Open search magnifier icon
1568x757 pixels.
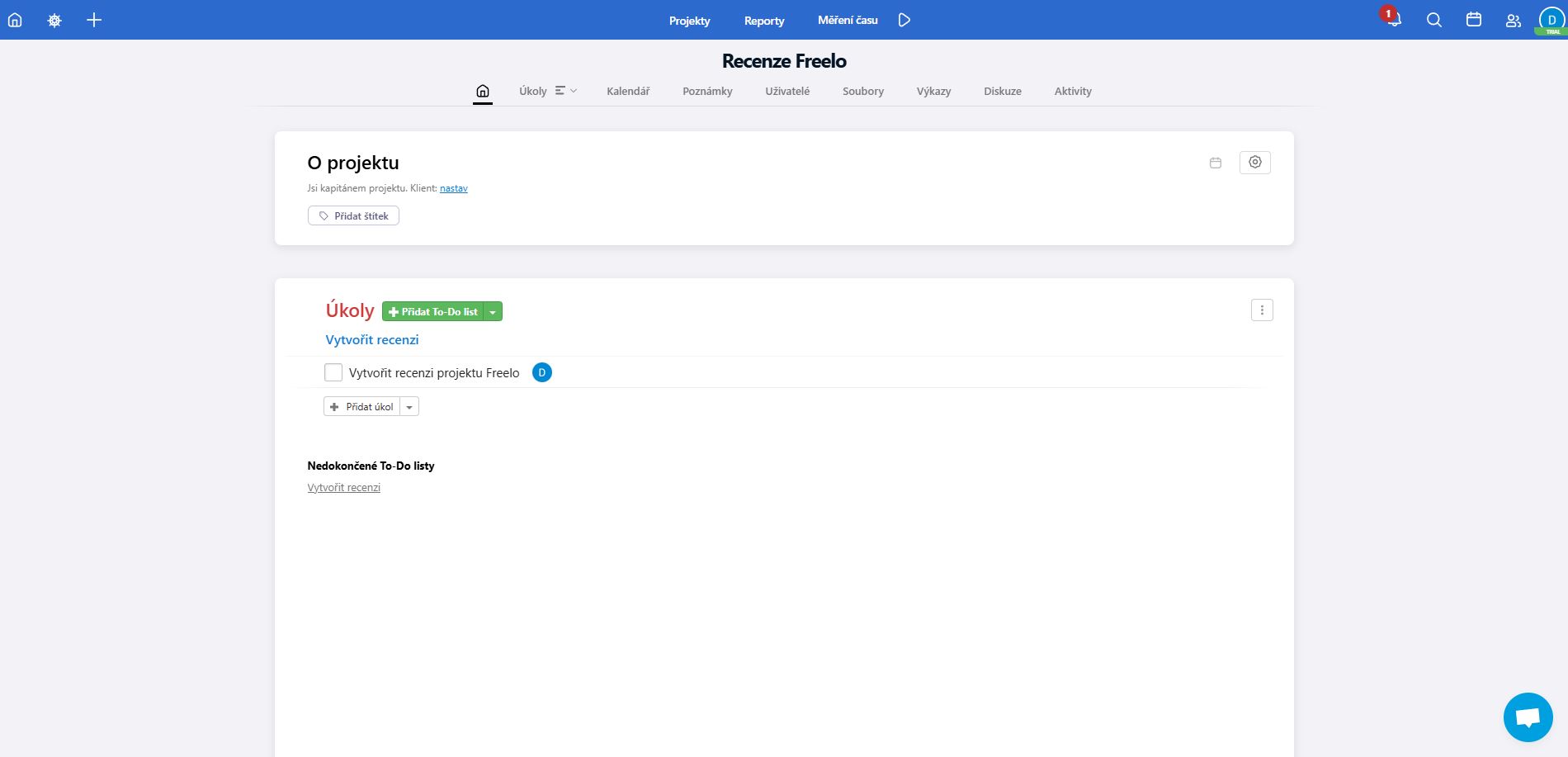click(x=1434, y=20)
